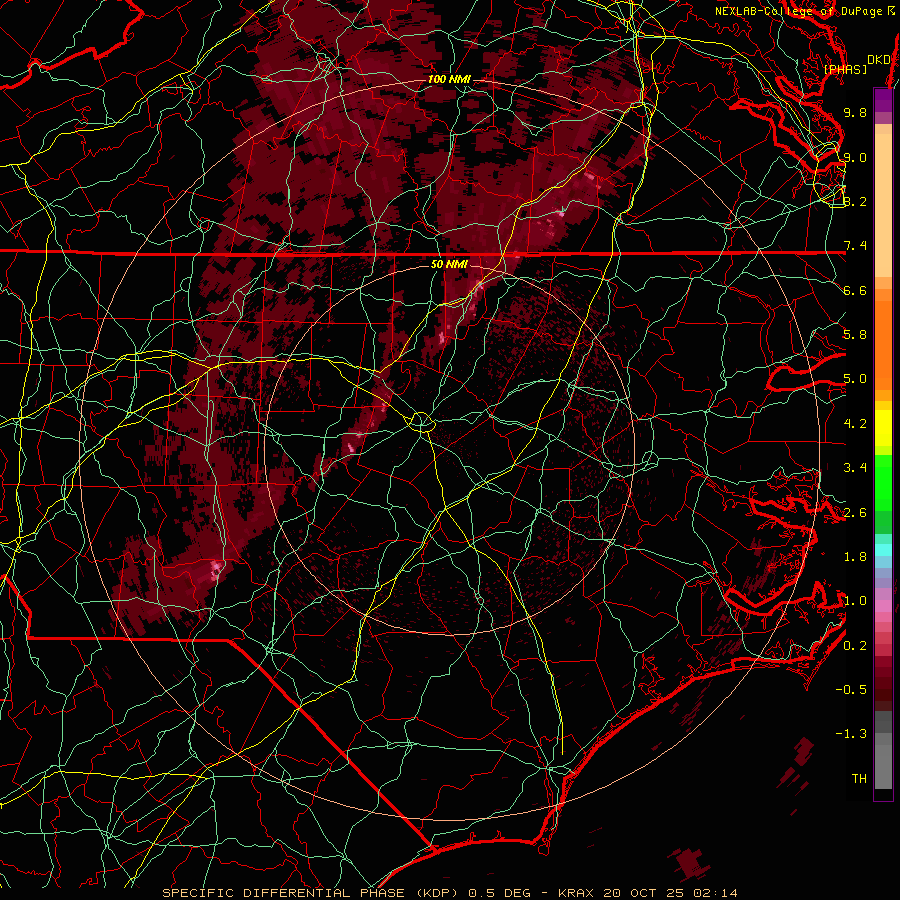Viewport: 900px width, 900px height.
Task: Click the 7.4 value on the color scale
Action: (x=855, y=246)
